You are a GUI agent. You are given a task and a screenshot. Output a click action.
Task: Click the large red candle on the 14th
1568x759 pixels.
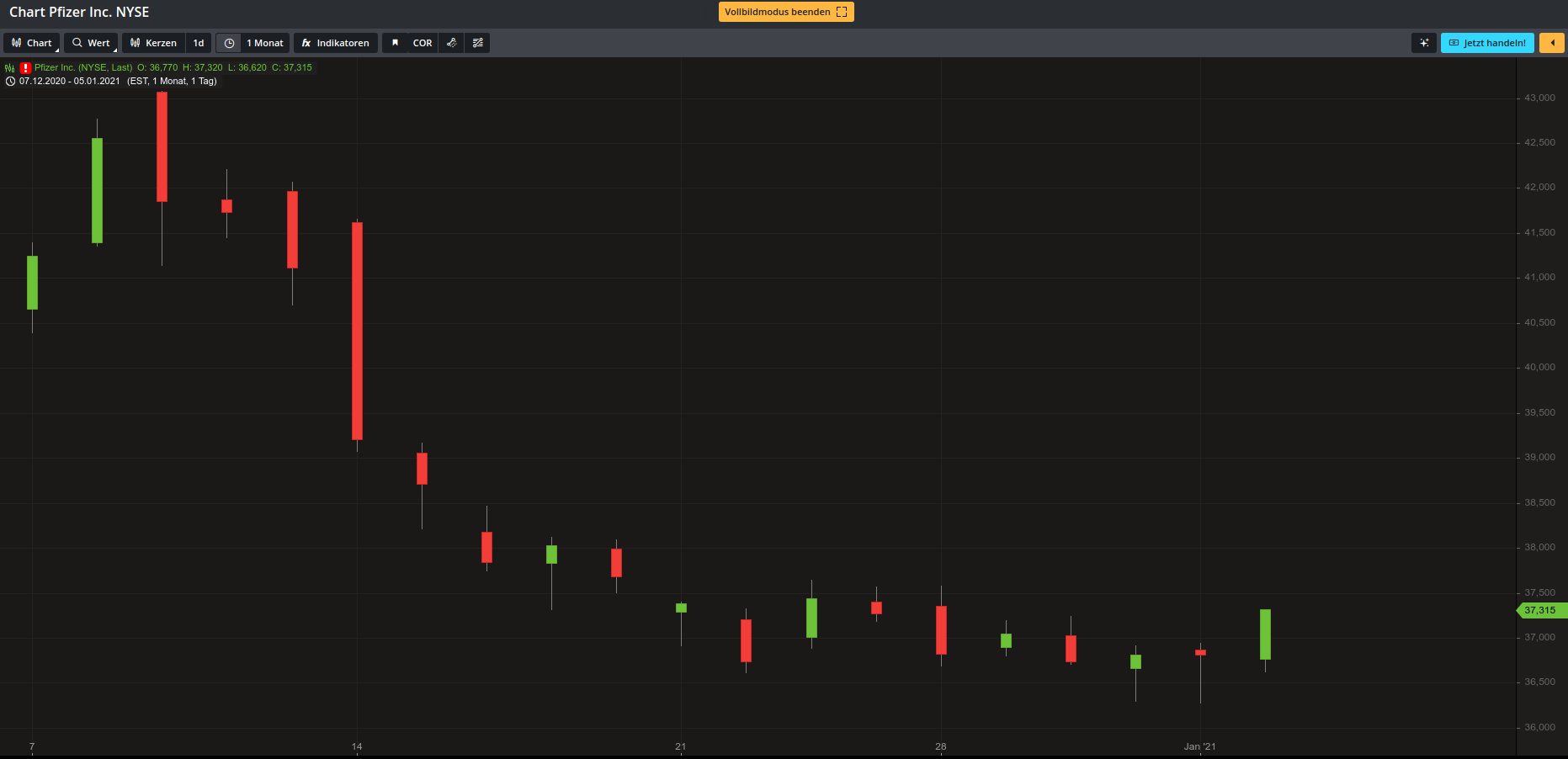coord(358,331)
